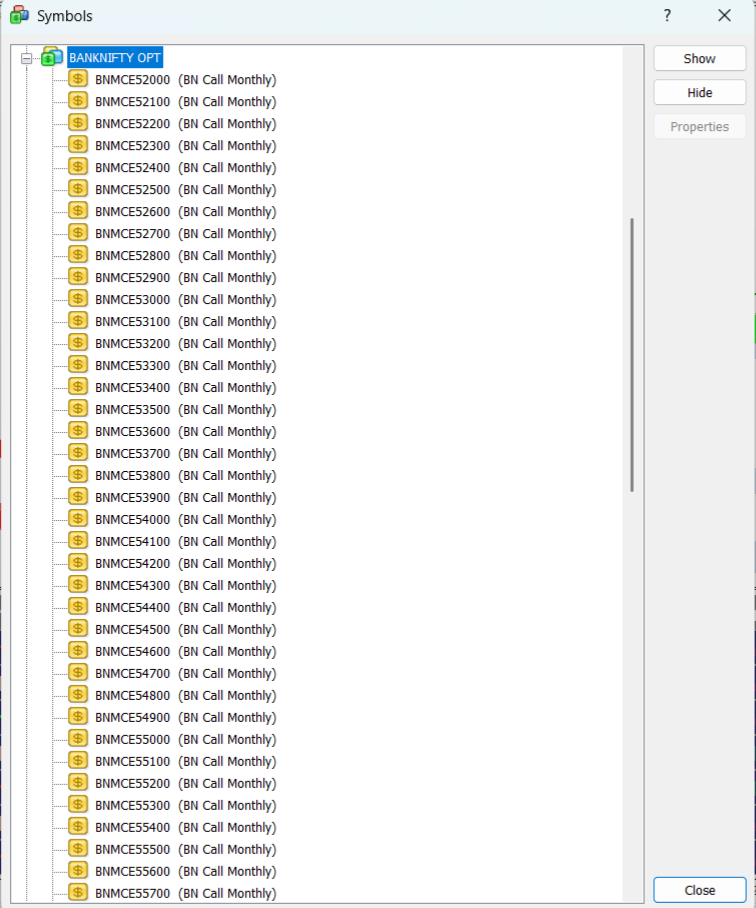
Task: Choose BNMCE54600 in the symbol list
Action: coord(185,652)
